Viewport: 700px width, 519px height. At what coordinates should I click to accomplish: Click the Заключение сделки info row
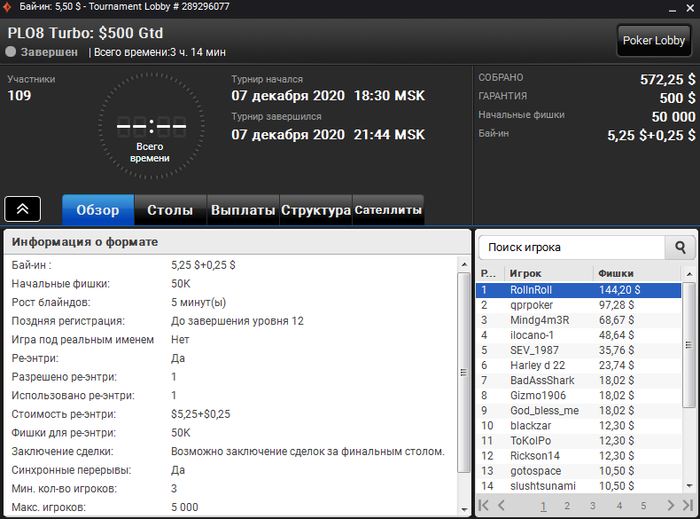tap(231, 452)
